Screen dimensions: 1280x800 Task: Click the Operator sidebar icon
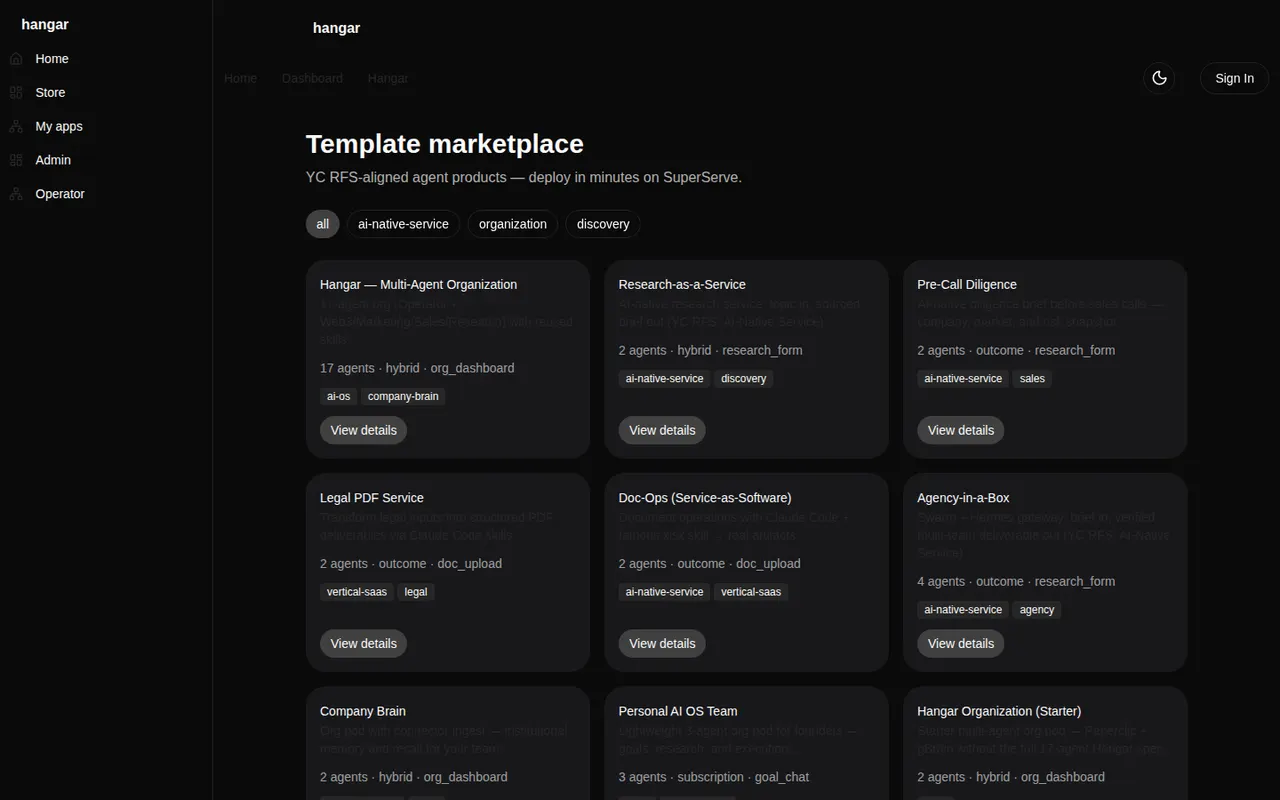[x=16, y=194]
